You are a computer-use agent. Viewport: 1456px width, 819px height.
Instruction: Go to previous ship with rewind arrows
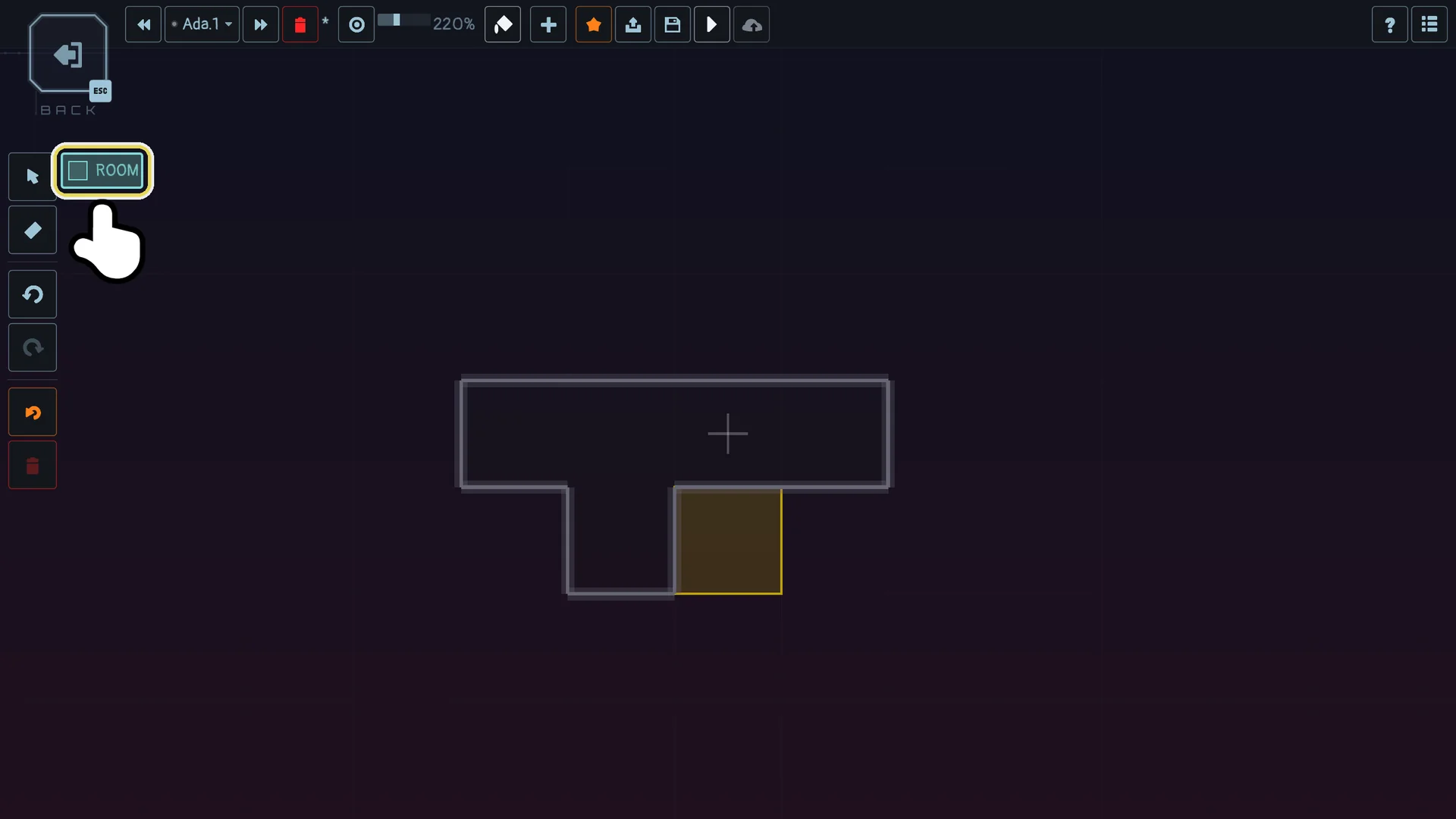tap(143, 24)
